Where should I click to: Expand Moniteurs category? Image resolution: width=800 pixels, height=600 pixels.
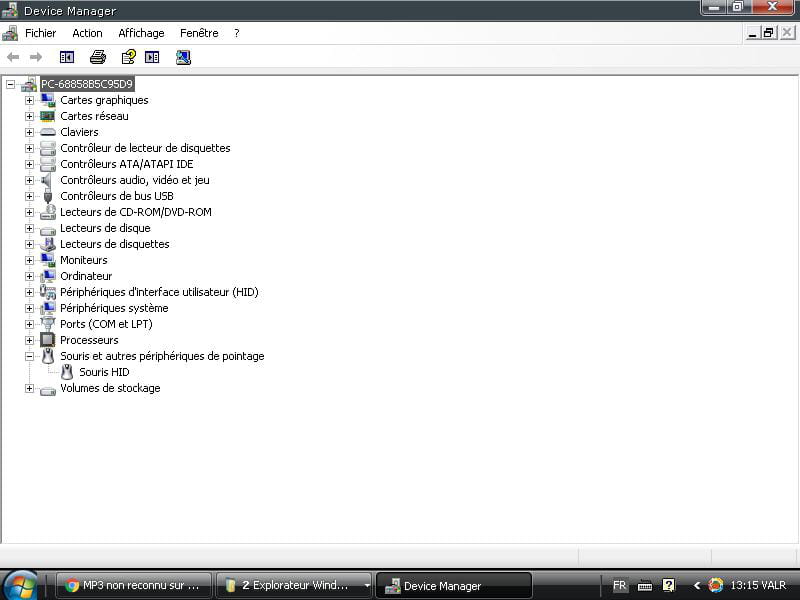coord(29,260)
